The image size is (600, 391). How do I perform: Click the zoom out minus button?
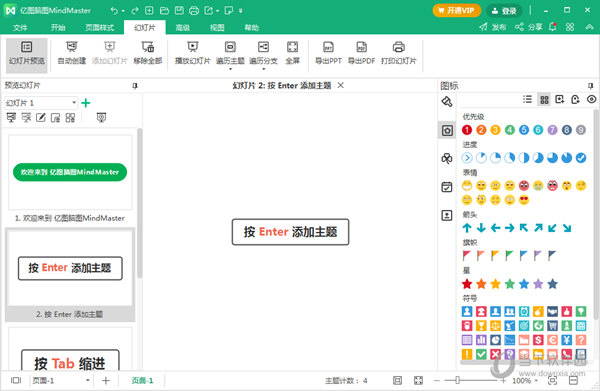click(437, 380)
